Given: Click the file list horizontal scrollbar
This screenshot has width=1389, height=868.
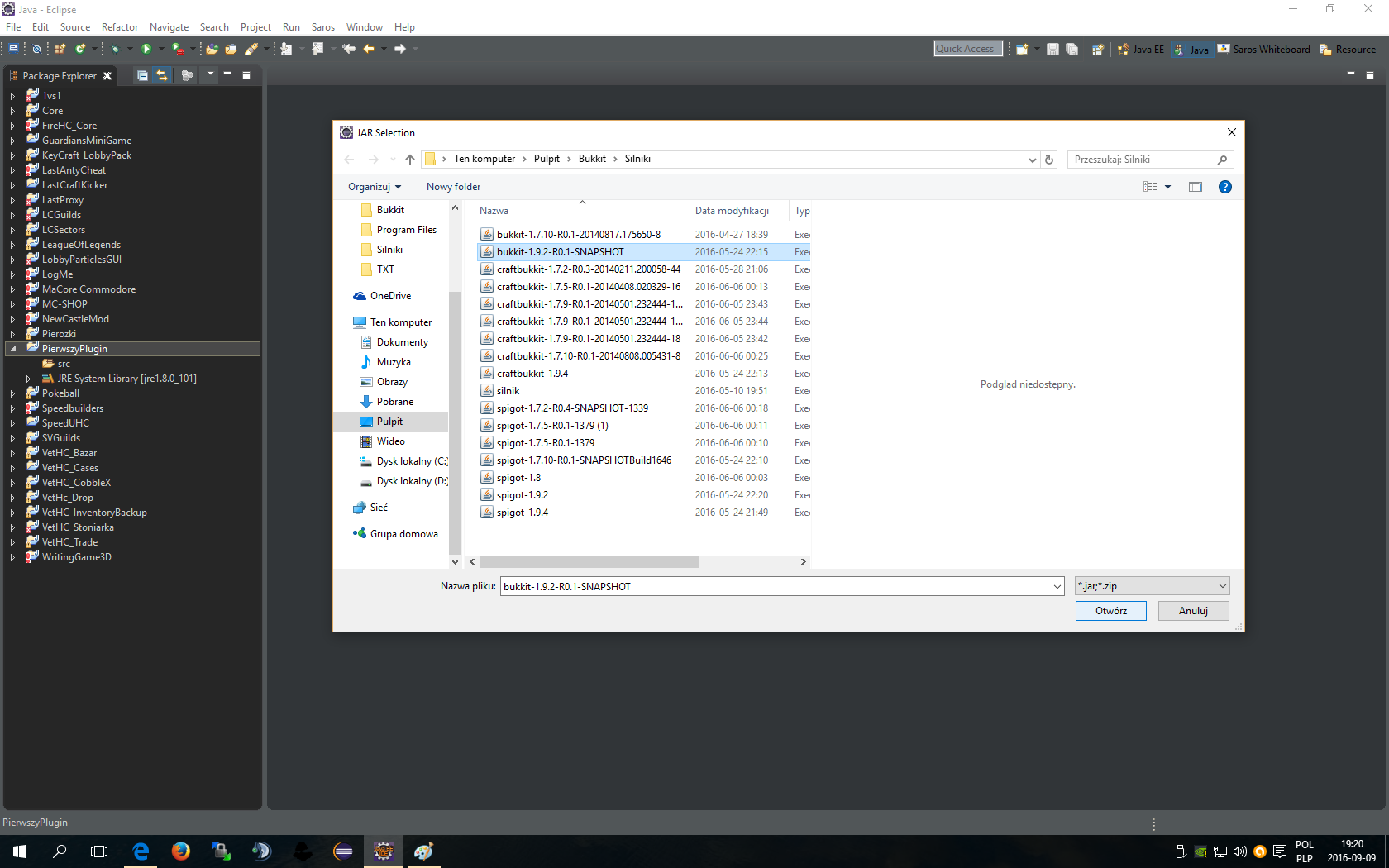Looking at the screenshot, I should click(589, 562).
